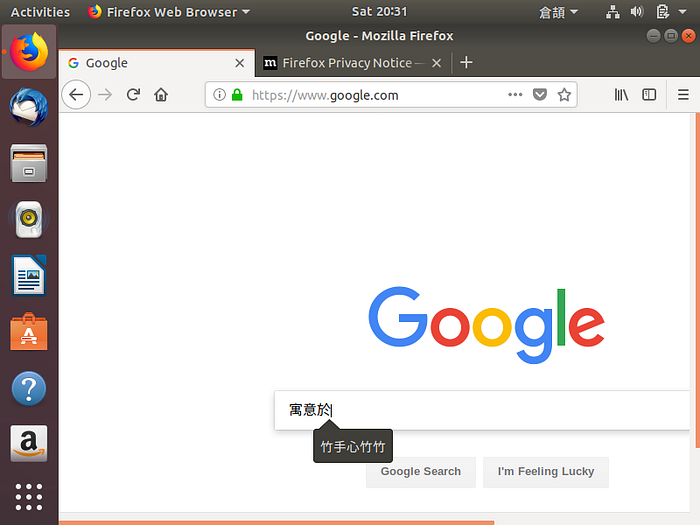Screen dimensions: 700x525
Task: Click the green padlock security icon
Action: (237, 95)
